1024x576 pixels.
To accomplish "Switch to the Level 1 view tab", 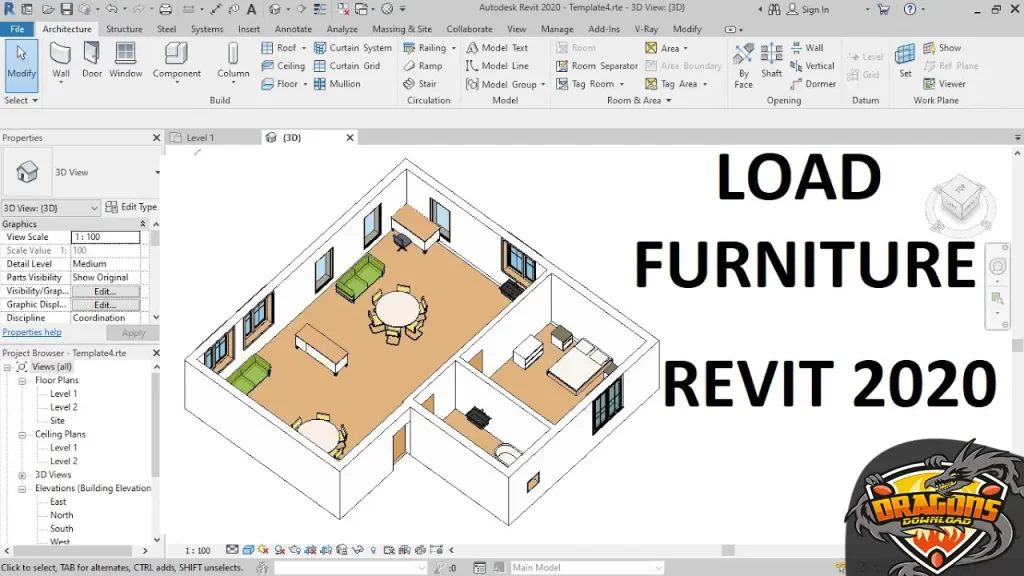I will click(x=200, y=137).
